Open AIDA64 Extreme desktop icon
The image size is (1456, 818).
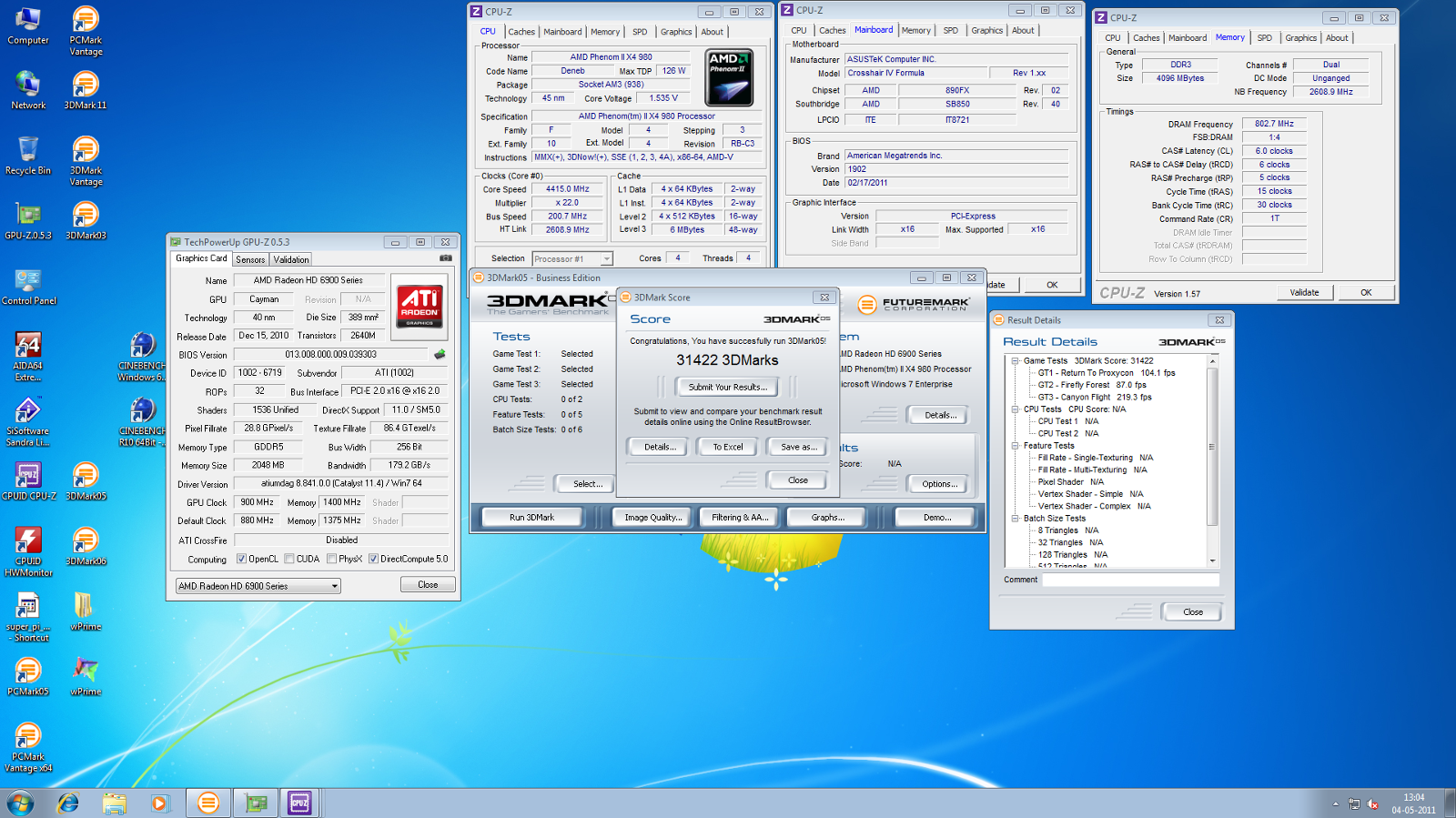coord(28,357)
